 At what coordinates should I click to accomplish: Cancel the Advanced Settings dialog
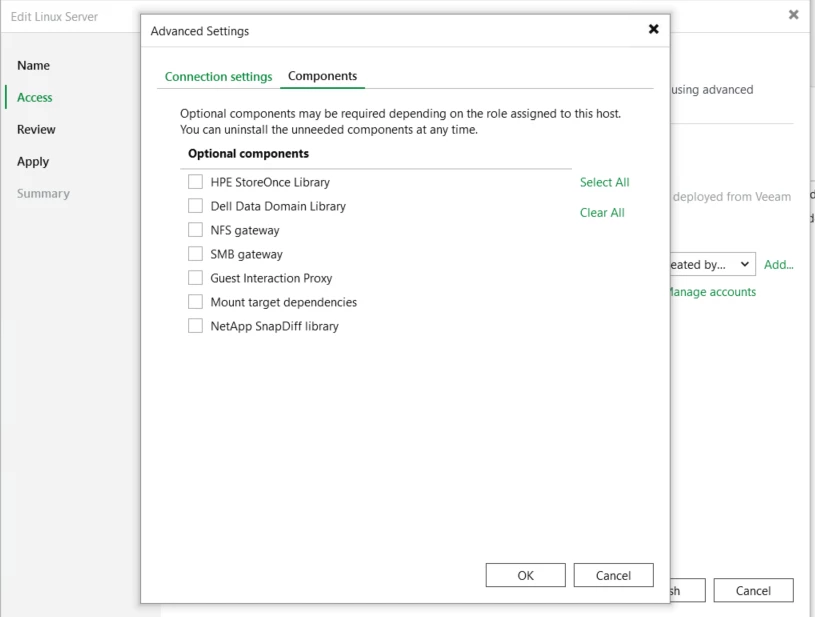tap(613, 575)
